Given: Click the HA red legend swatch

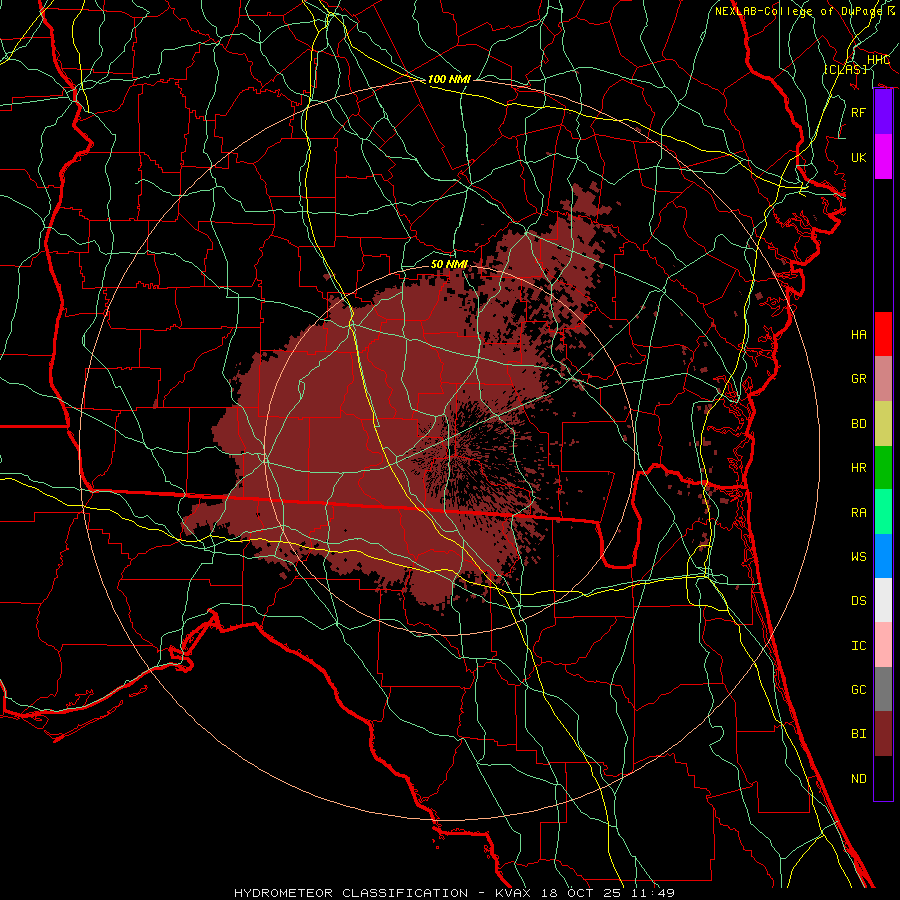Looking at the screenshot, I should 883,334.
